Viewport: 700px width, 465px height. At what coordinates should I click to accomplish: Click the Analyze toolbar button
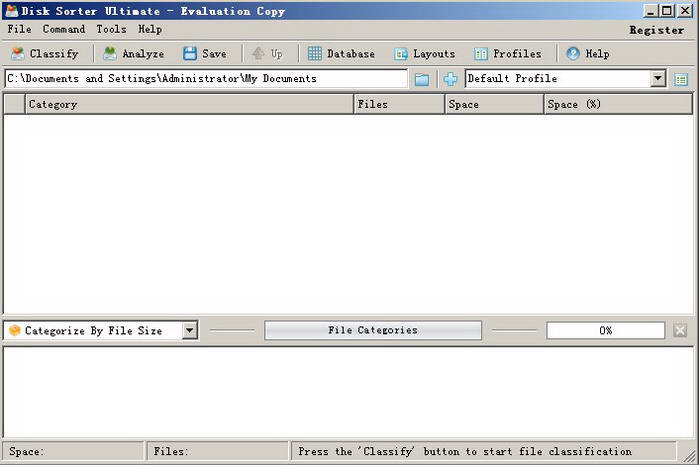(x=133, y=54)
